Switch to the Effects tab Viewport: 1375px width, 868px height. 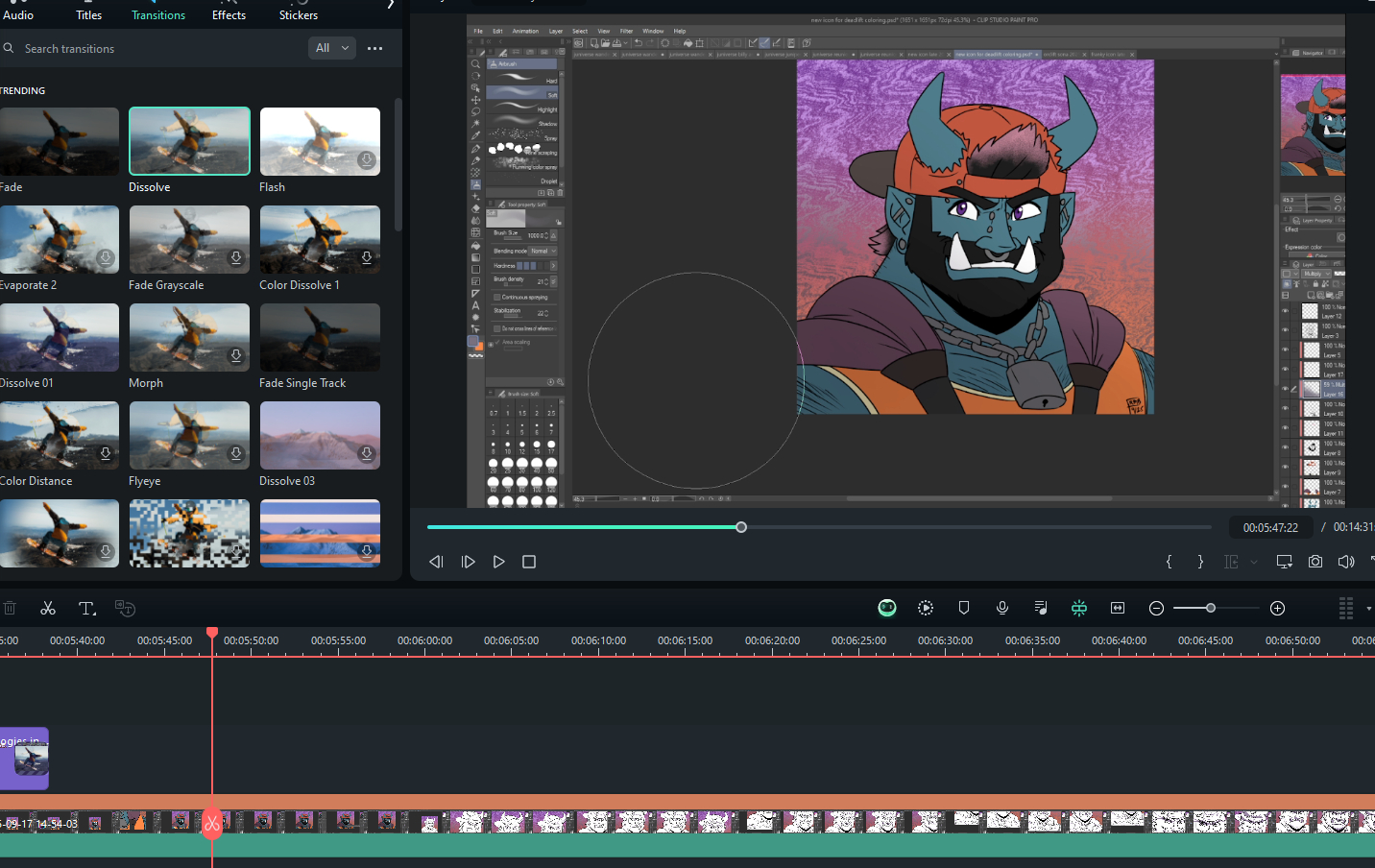pyautogui.click(x=229, y=14)
